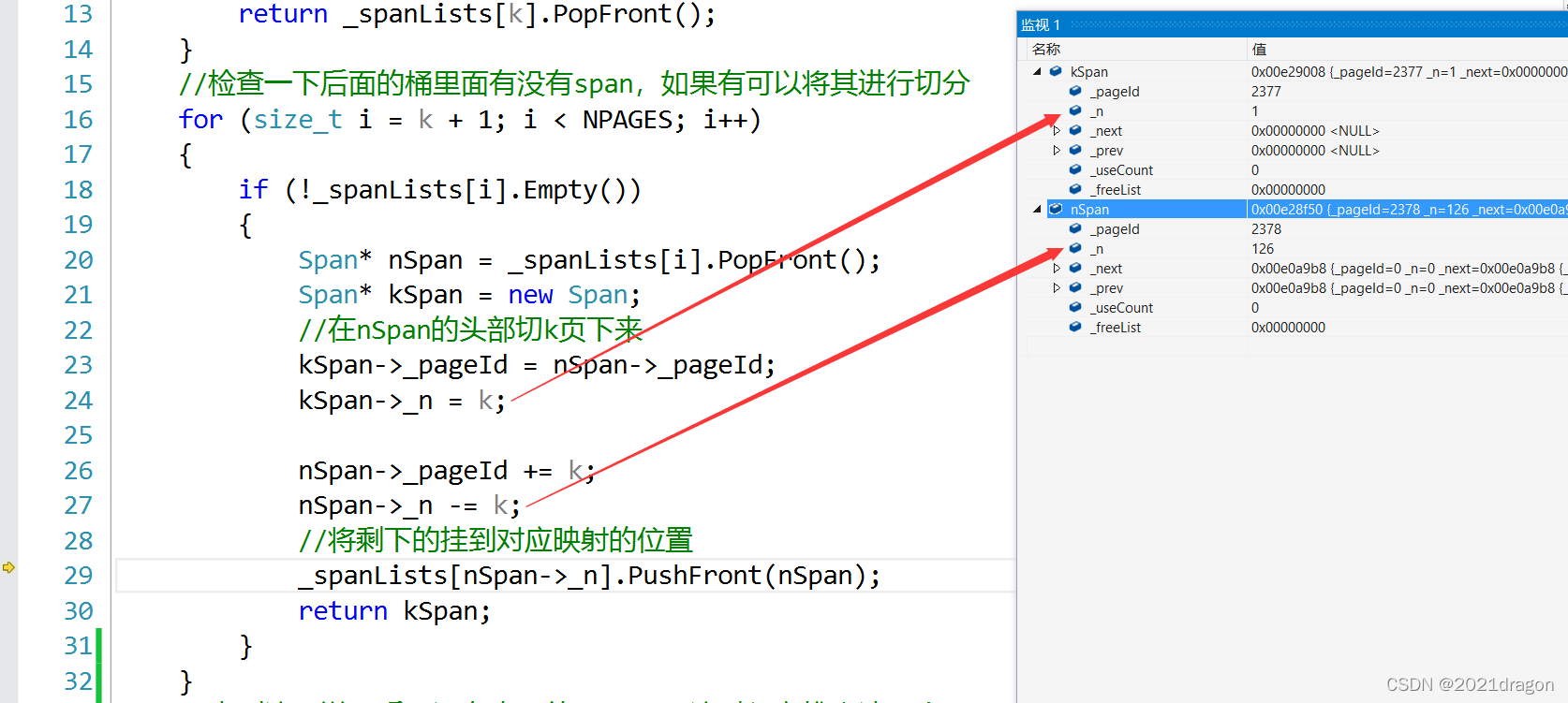The width and height of the screenshot is (1568, 703).
Task: Select kSpan _pageId value 2377
Action: click(x=1266, y=91)
